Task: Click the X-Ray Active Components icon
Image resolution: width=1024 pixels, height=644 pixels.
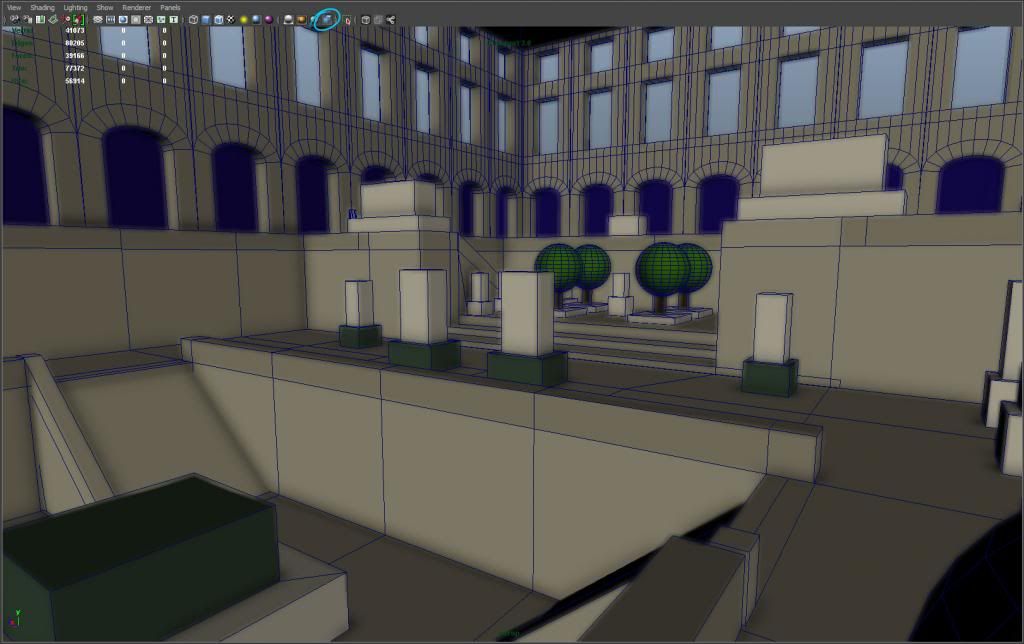Action: point(378,20)
